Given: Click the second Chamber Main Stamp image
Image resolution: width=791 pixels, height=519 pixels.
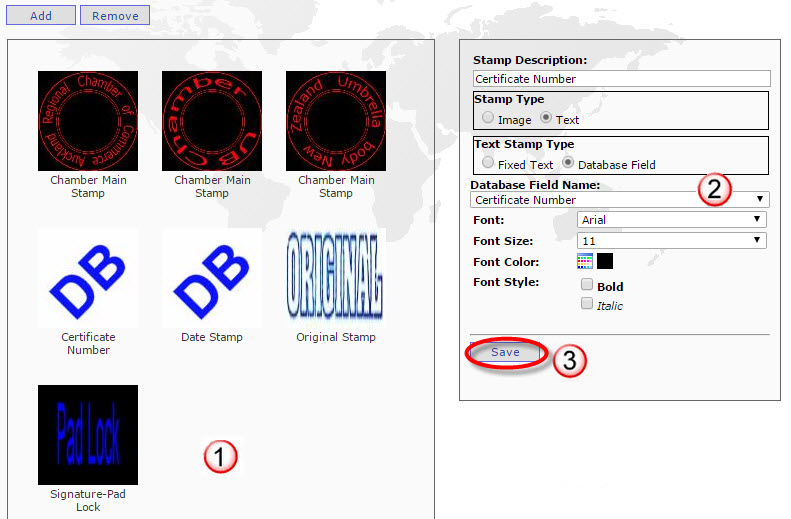Looking at the screenshot, I should pyautogui.click(x=212, y=120).
